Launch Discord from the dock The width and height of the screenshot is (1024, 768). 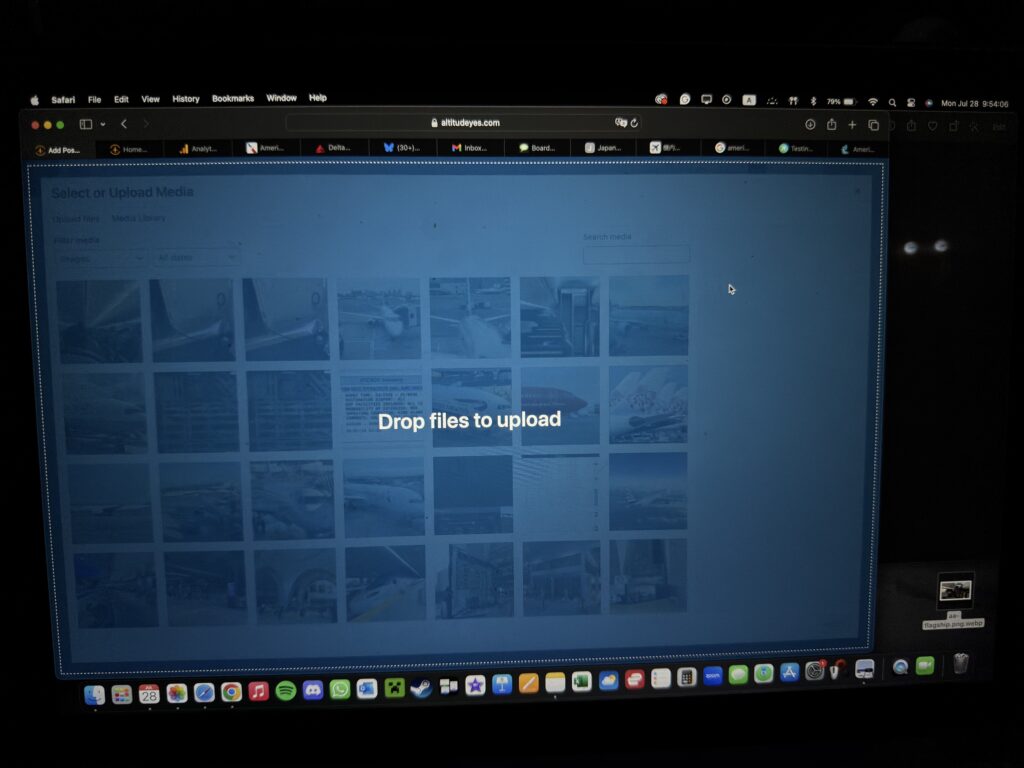click(x=313, y=690)
